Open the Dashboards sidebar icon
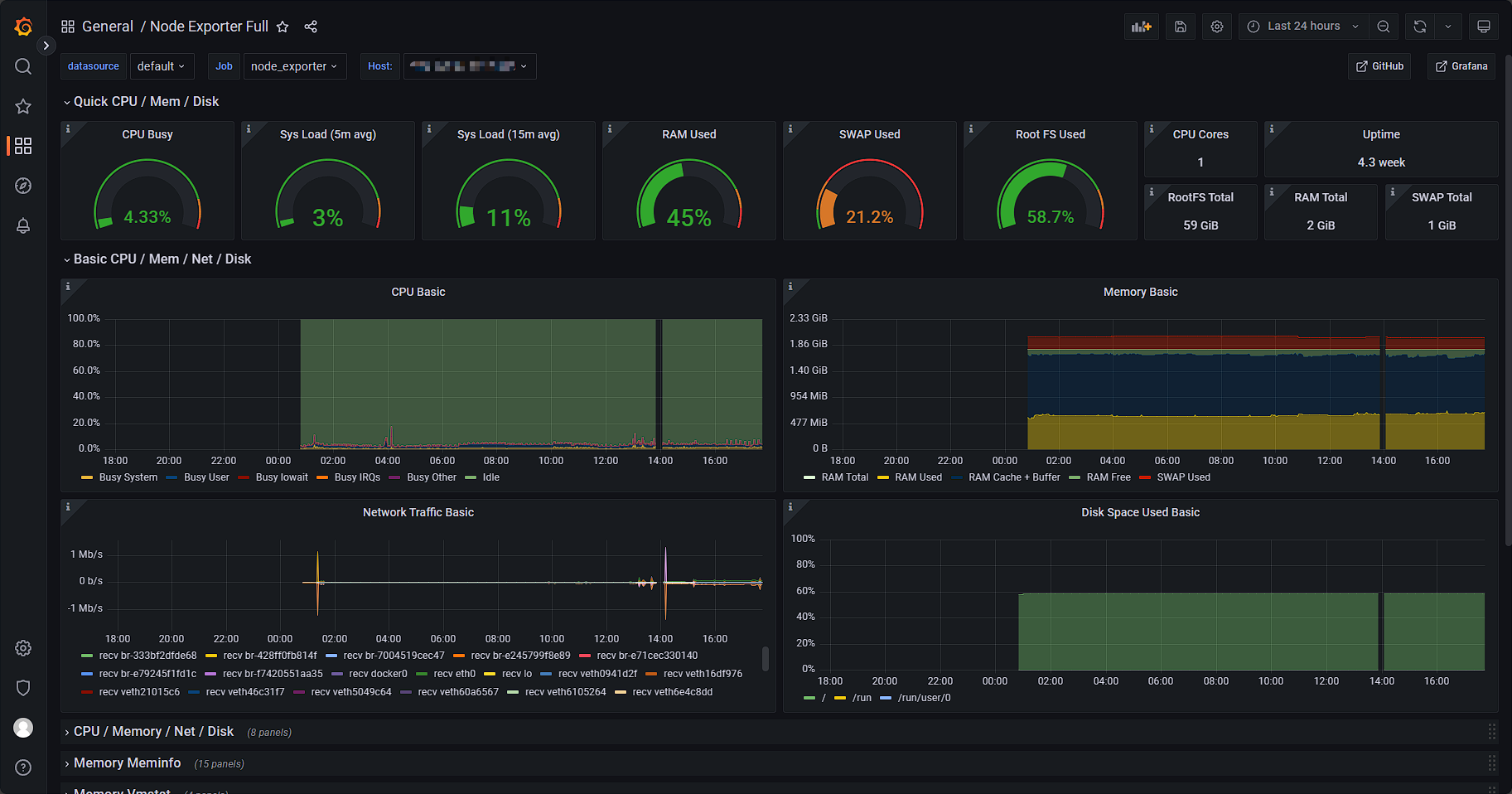This screenshot has height=794, width=1512. [23, 146]
